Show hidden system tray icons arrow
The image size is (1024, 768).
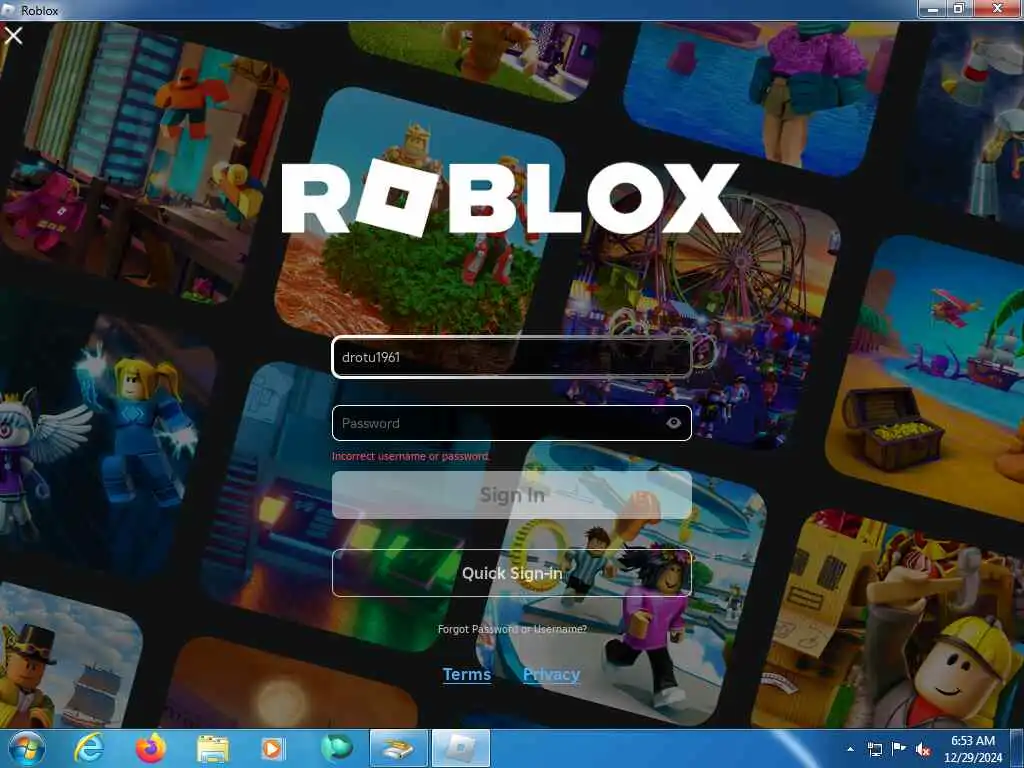850,749
